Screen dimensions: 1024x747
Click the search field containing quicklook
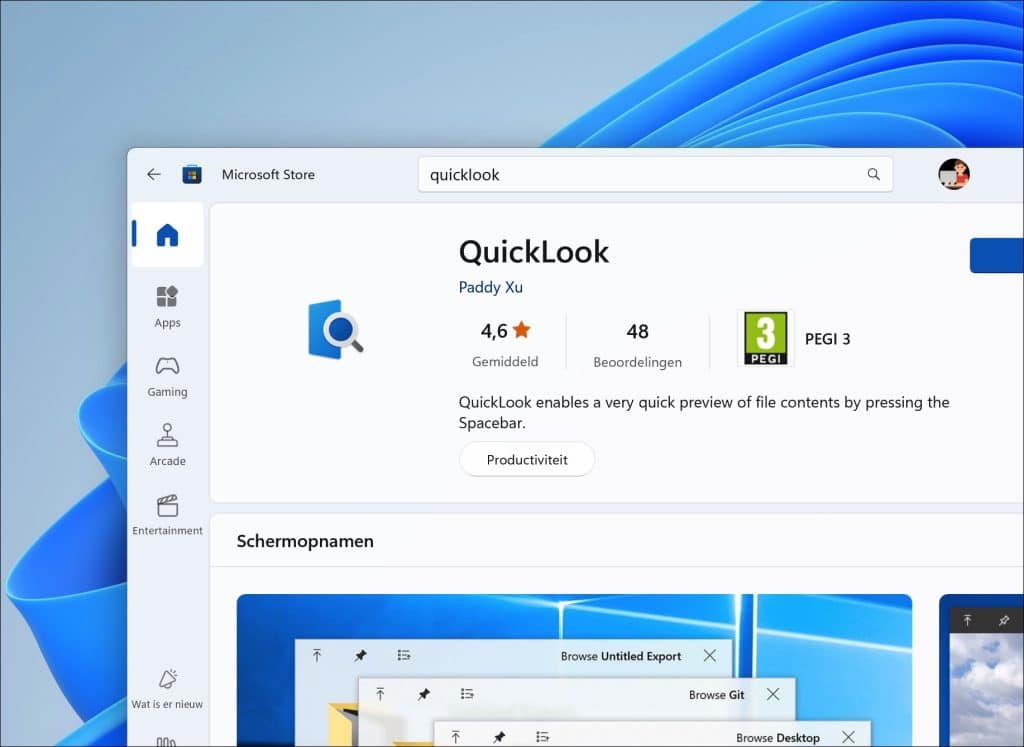click(x=655, y=174)
